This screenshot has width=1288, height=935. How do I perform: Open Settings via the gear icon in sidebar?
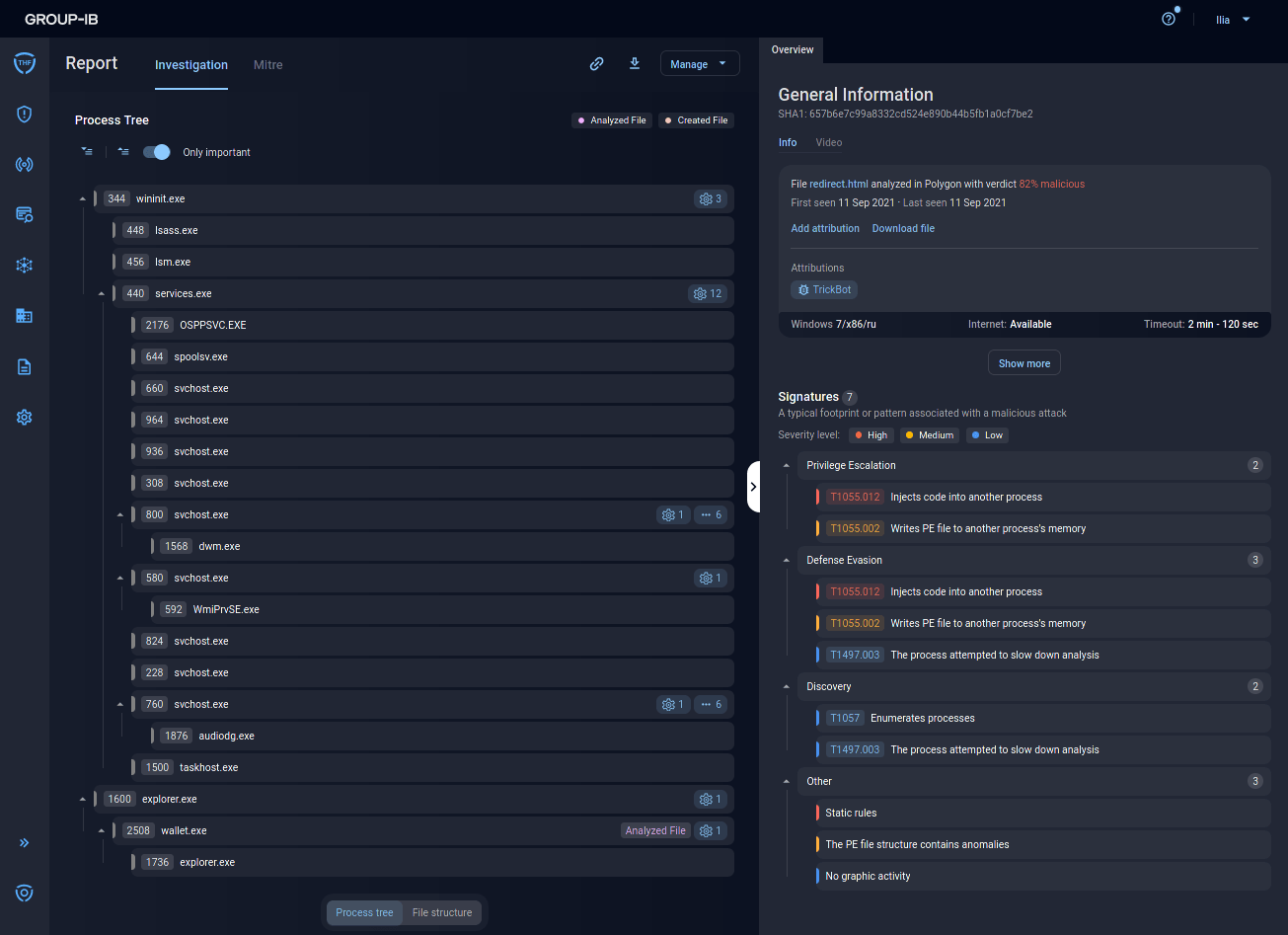coord(24,417)
